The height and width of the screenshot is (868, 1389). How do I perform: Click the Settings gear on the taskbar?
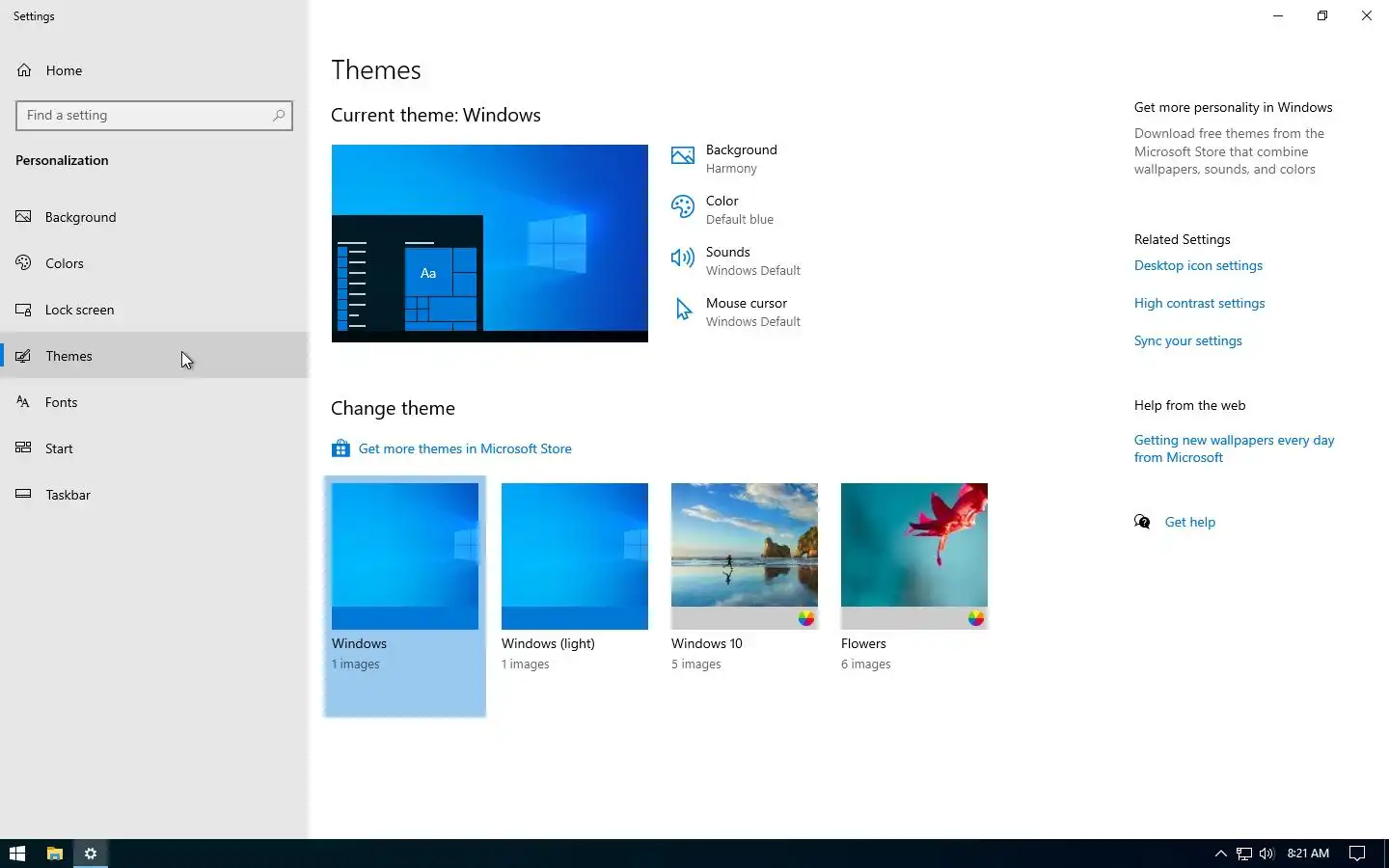pyautogui.click(x=91, y=854)
